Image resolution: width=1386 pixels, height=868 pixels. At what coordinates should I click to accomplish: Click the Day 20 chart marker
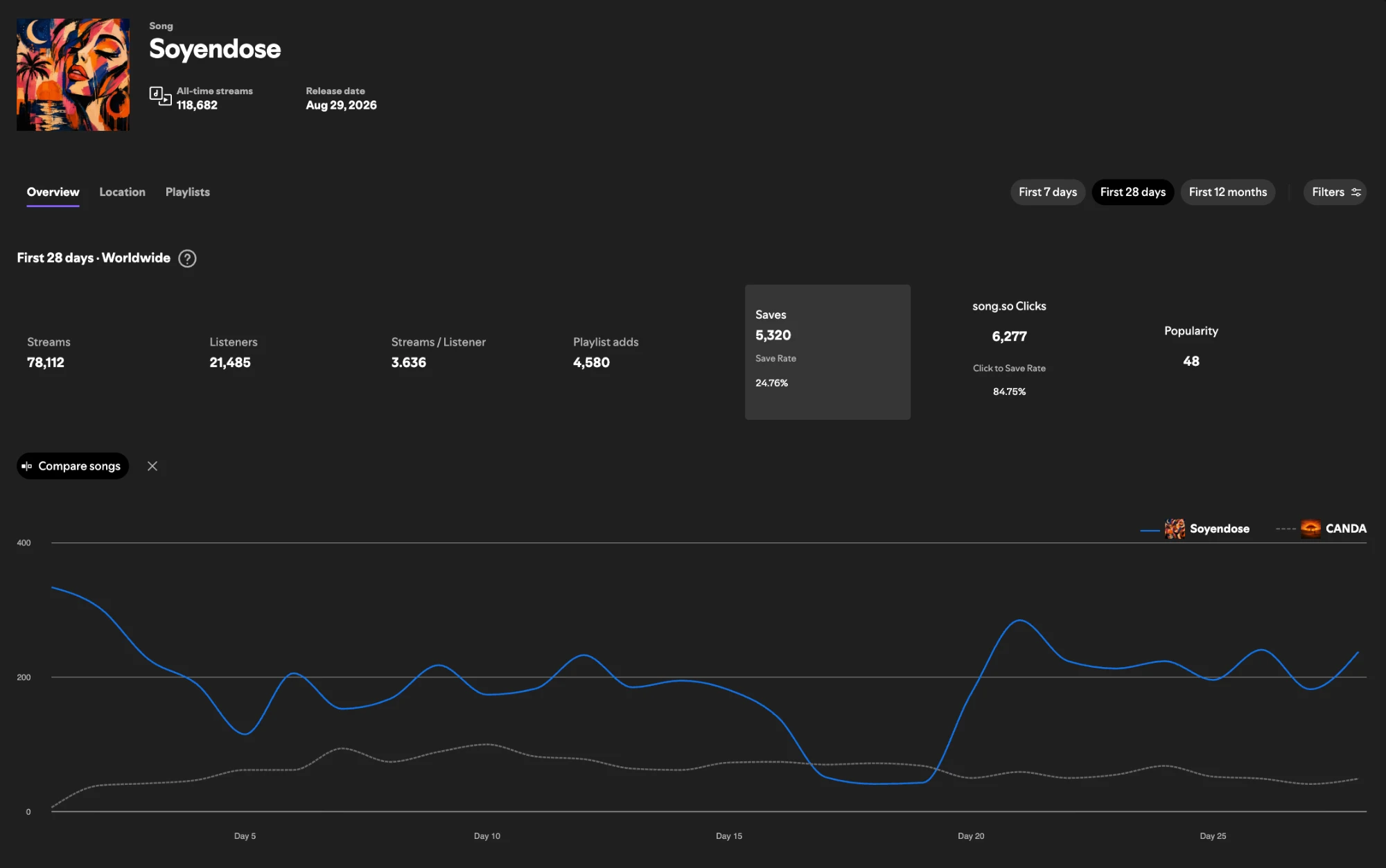(971, 836)
